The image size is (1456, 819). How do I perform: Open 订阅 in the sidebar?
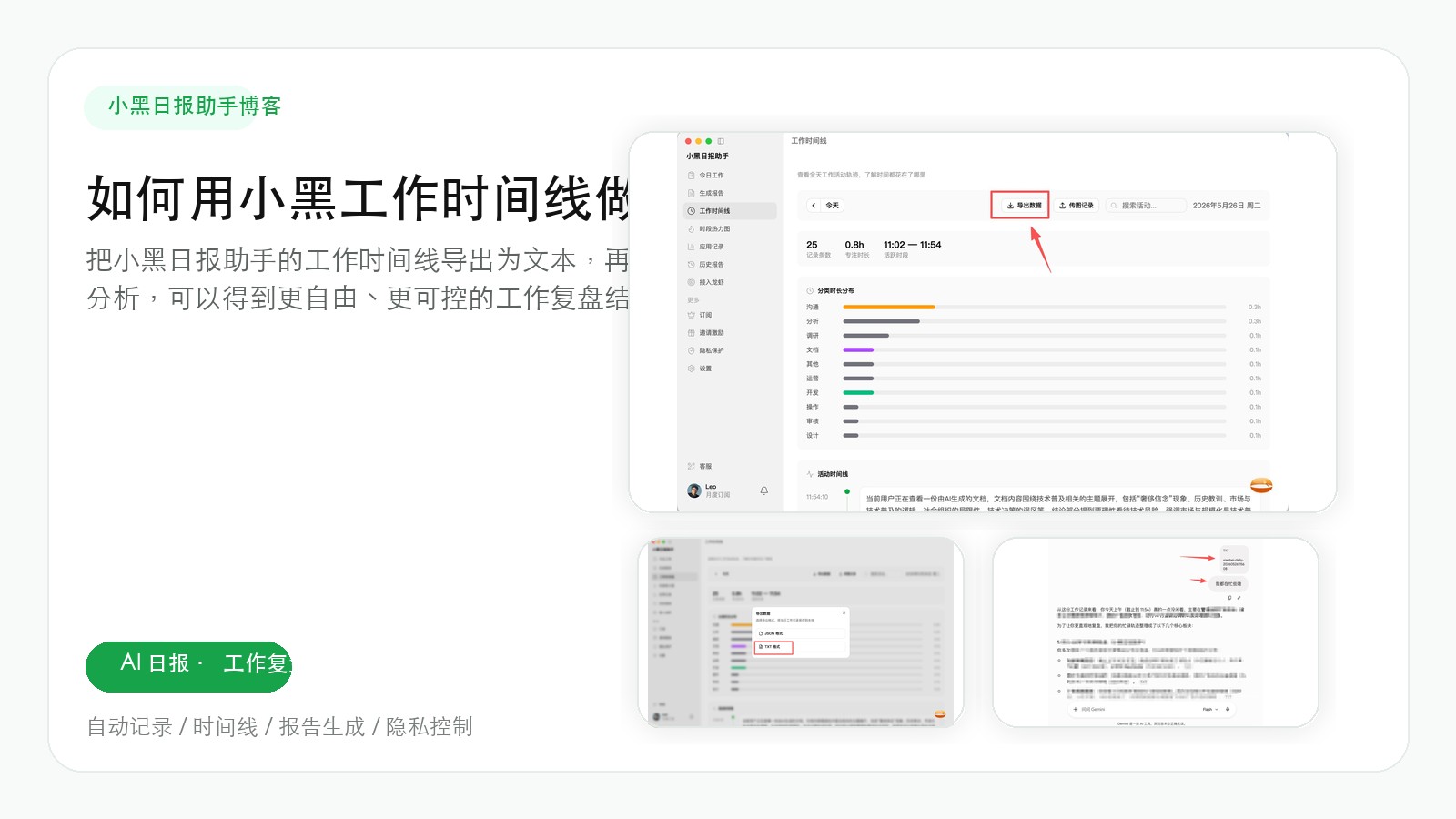point(730,315)
